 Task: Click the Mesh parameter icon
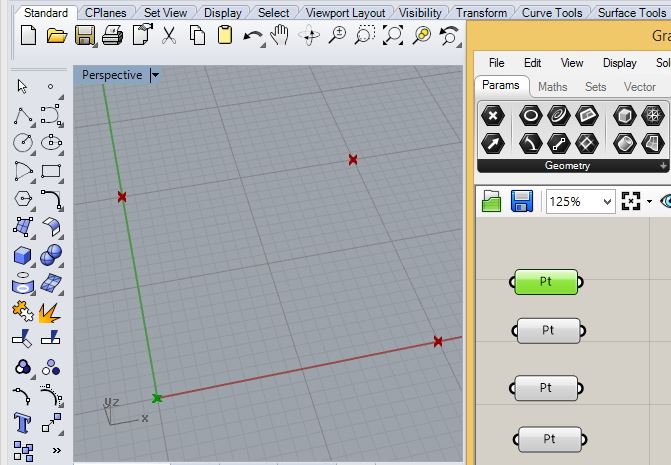point(653,116)
